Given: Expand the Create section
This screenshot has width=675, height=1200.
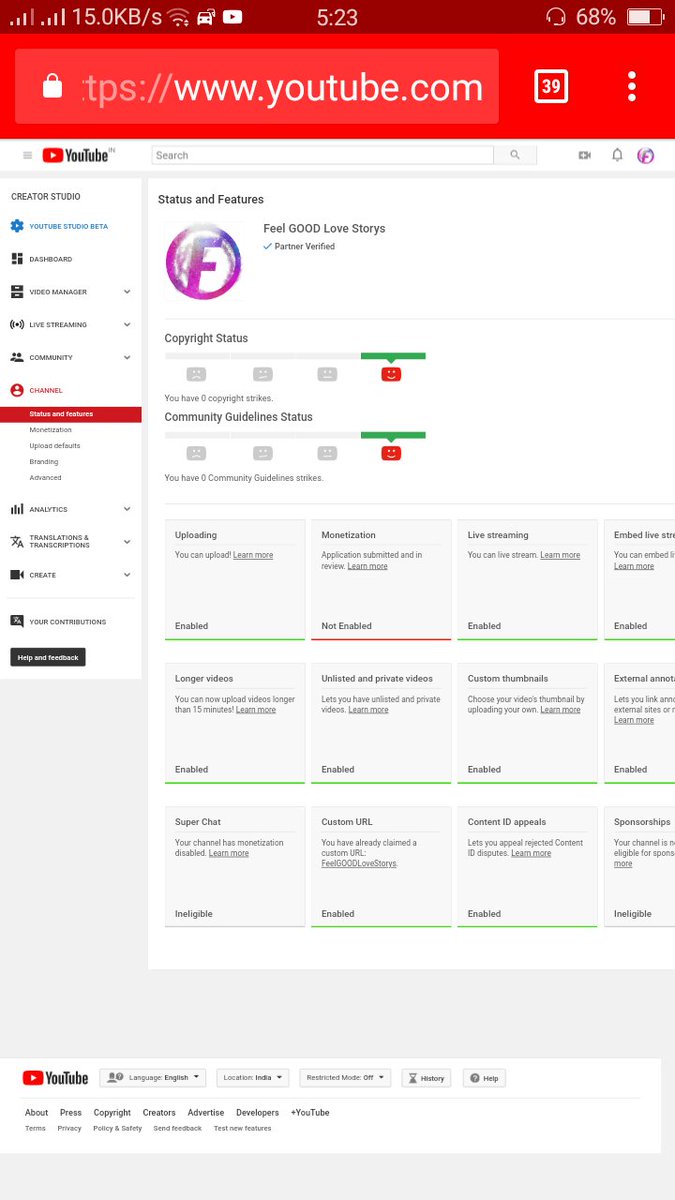Looking at the screenshot, I should [x=127, y=575].
